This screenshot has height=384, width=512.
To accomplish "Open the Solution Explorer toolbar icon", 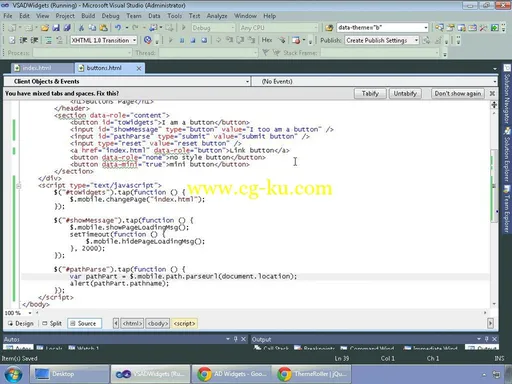I will (x=439, y=28).
